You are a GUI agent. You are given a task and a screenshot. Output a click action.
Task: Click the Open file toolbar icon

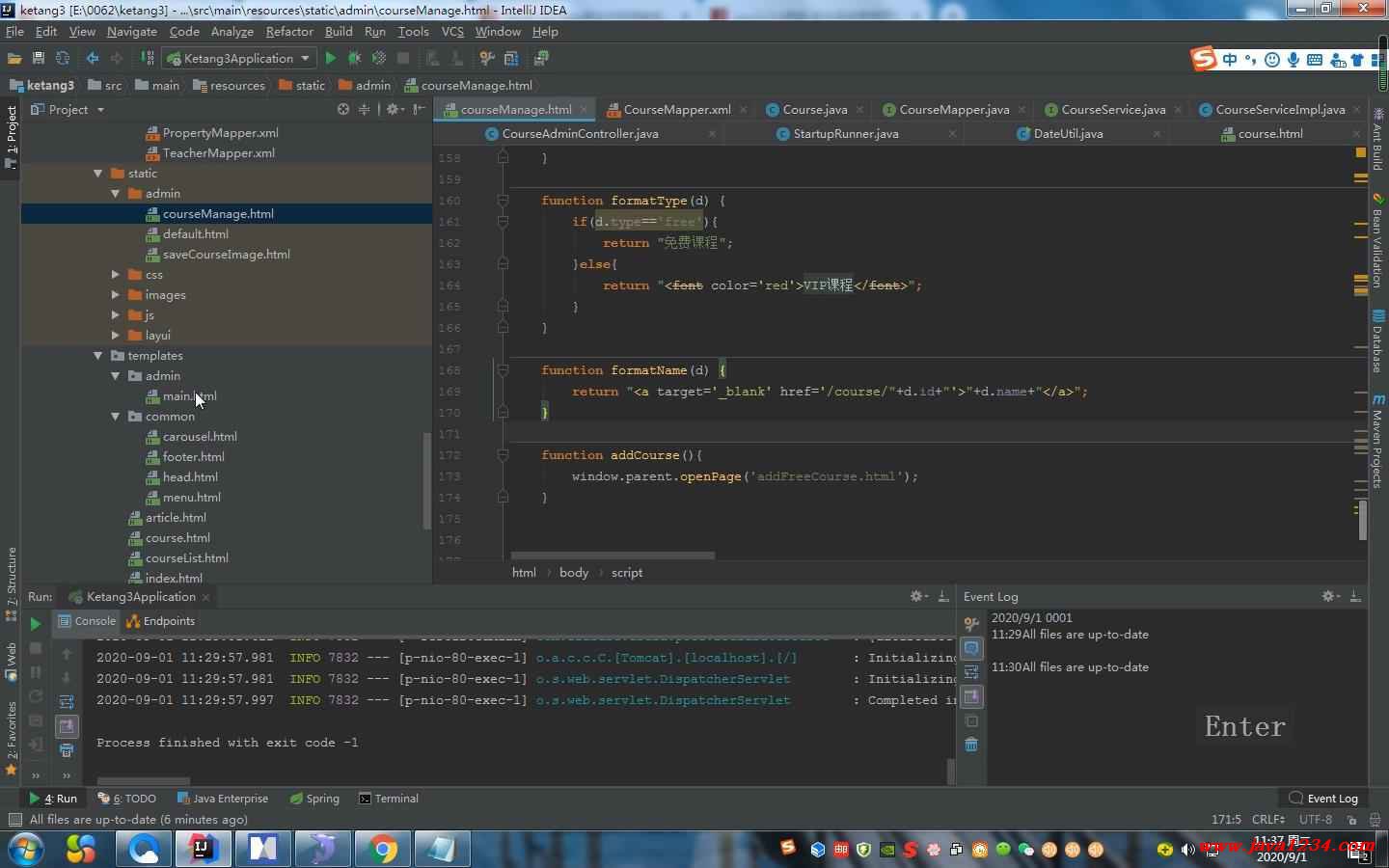[14, 59]
